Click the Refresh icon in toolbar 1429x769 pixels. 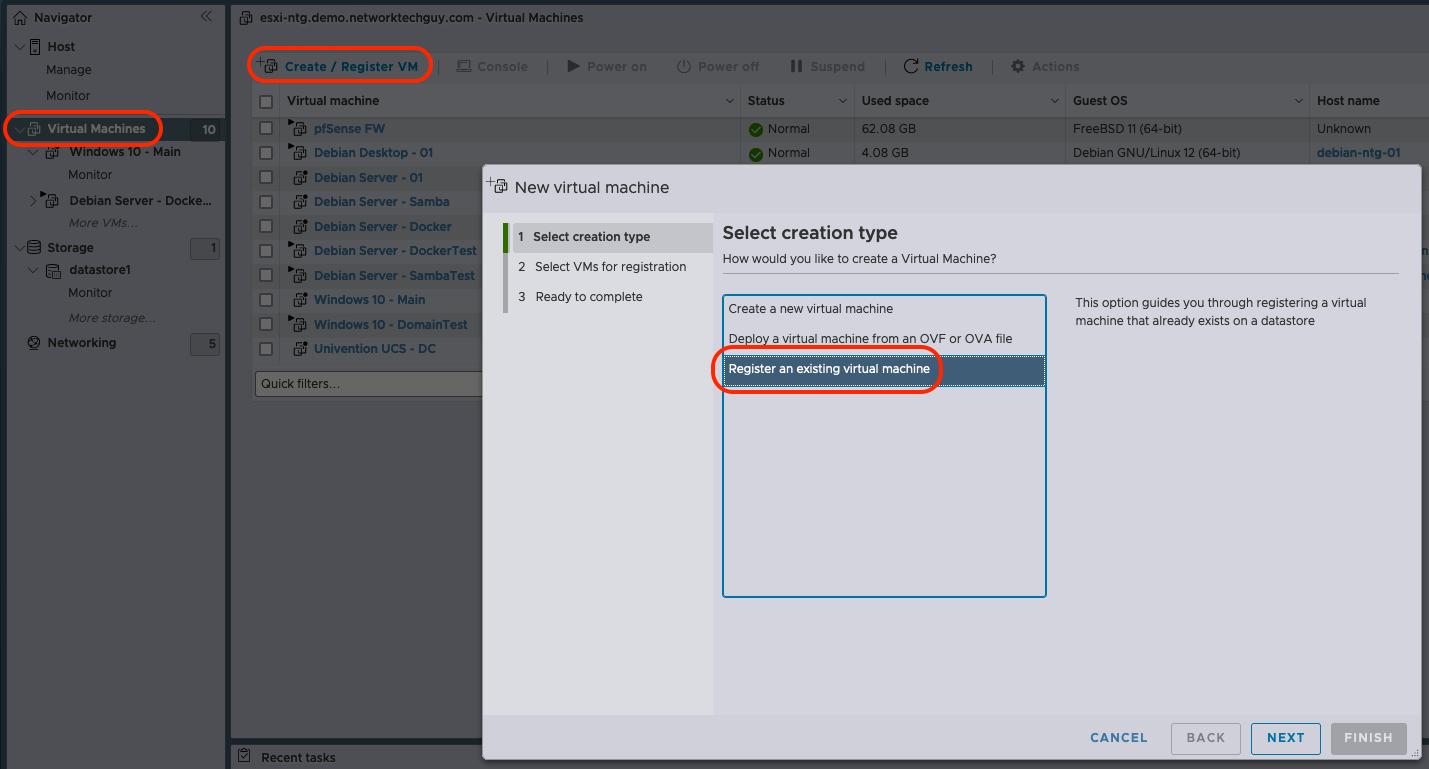click(911, 66)
